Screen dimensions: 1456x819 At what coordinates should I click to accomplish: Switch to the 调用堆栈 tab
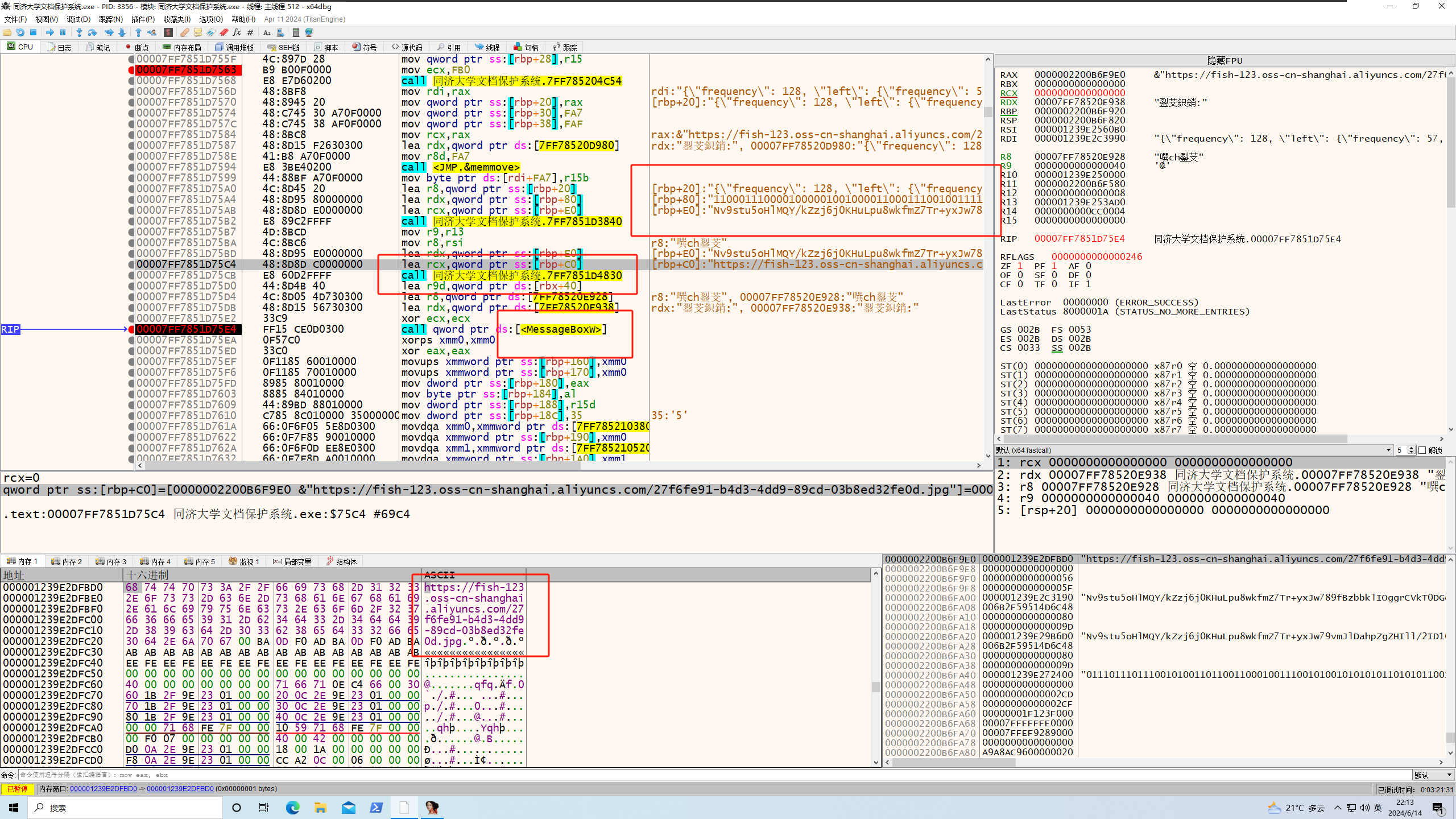click(x=234, y=47)
